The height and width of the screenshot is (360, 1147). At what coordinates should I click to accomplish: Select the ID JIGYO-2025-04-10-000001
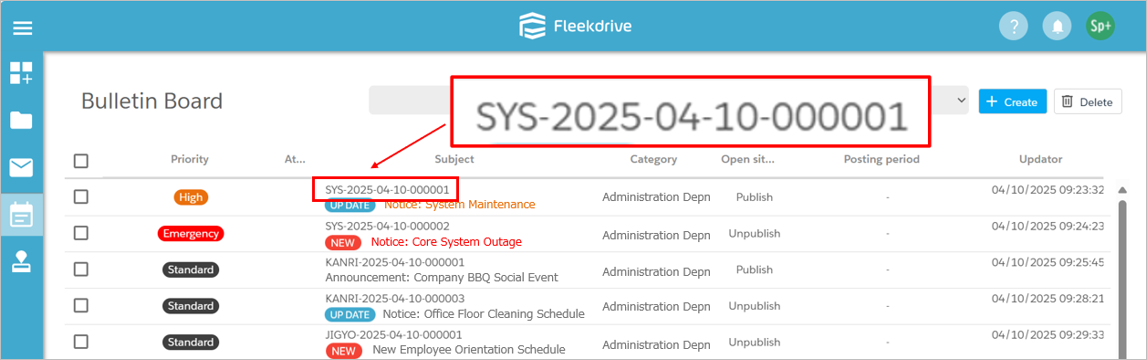(x=394, y=334)
